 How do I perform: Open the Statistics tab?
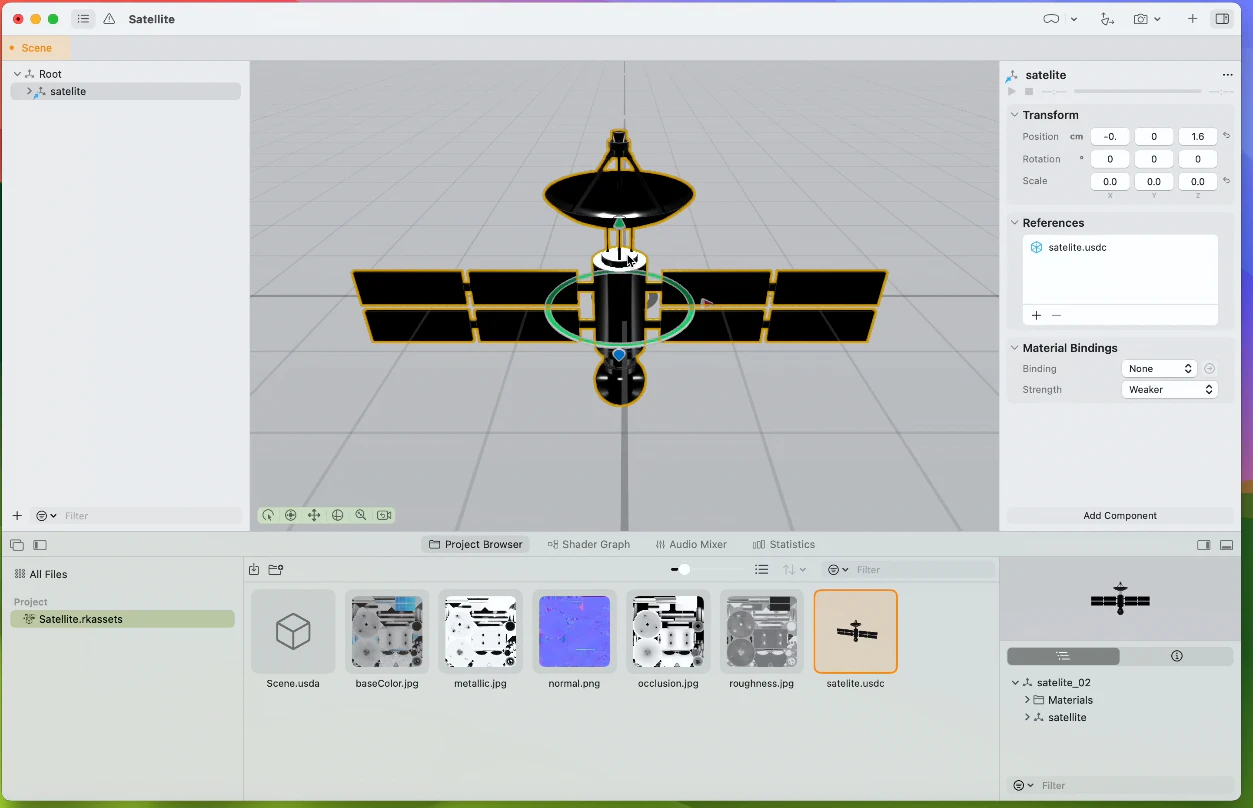point(784,544)
